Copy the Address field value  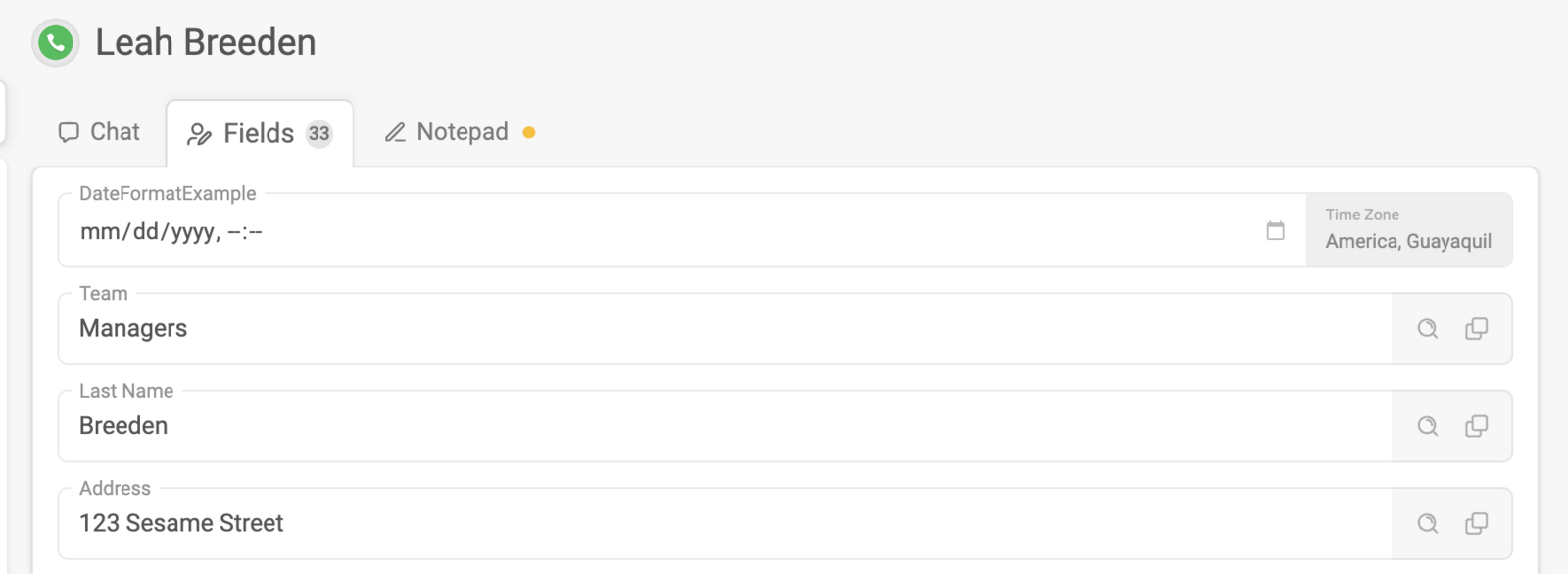[x=1476, y=524]
